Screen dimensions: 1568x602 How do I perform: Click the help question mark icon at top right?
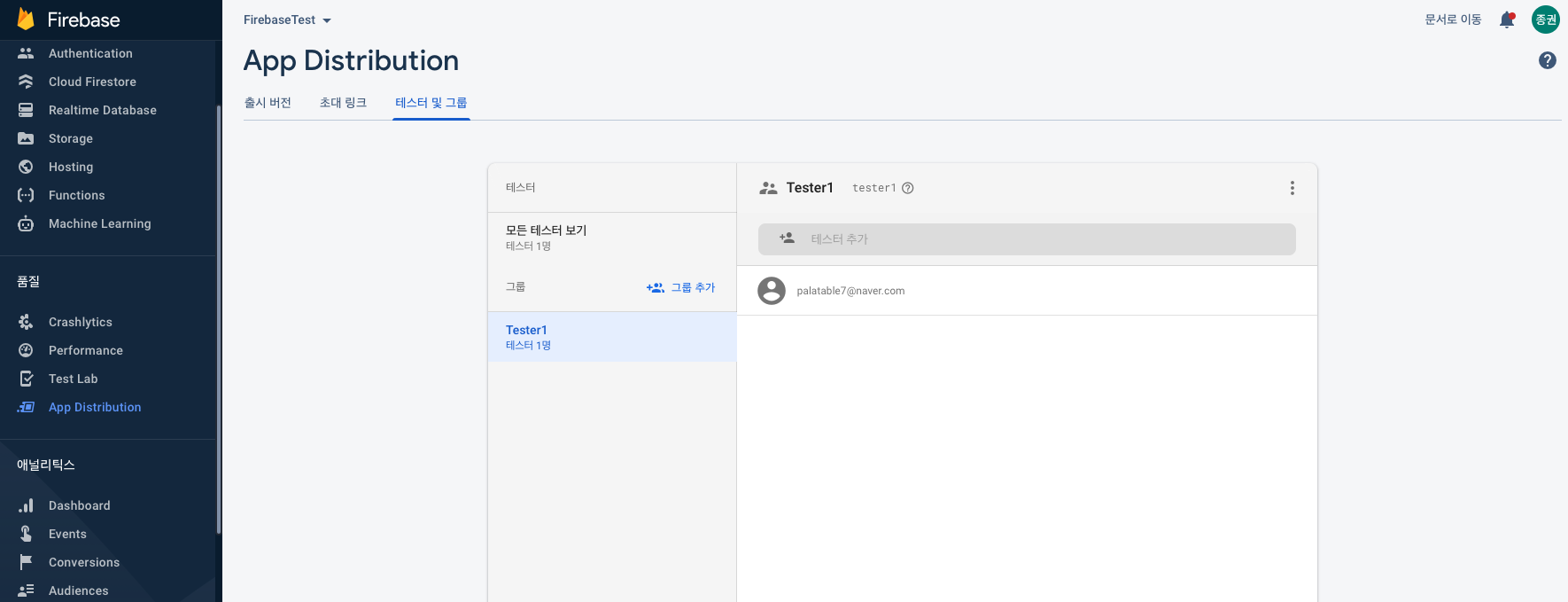(1548, 60)
